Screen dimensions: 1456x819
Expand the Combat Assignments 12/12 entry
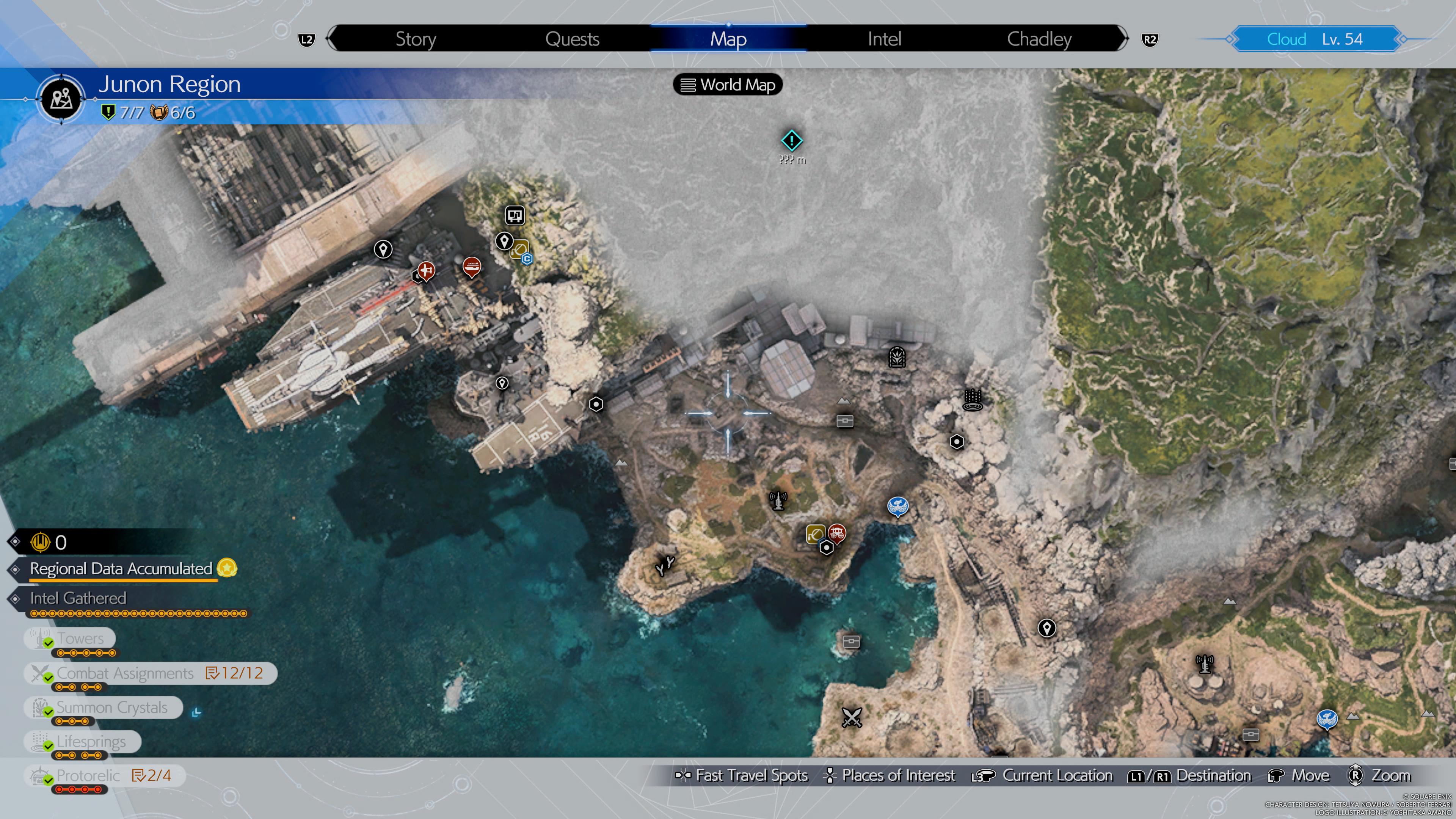tap(151, 673)
